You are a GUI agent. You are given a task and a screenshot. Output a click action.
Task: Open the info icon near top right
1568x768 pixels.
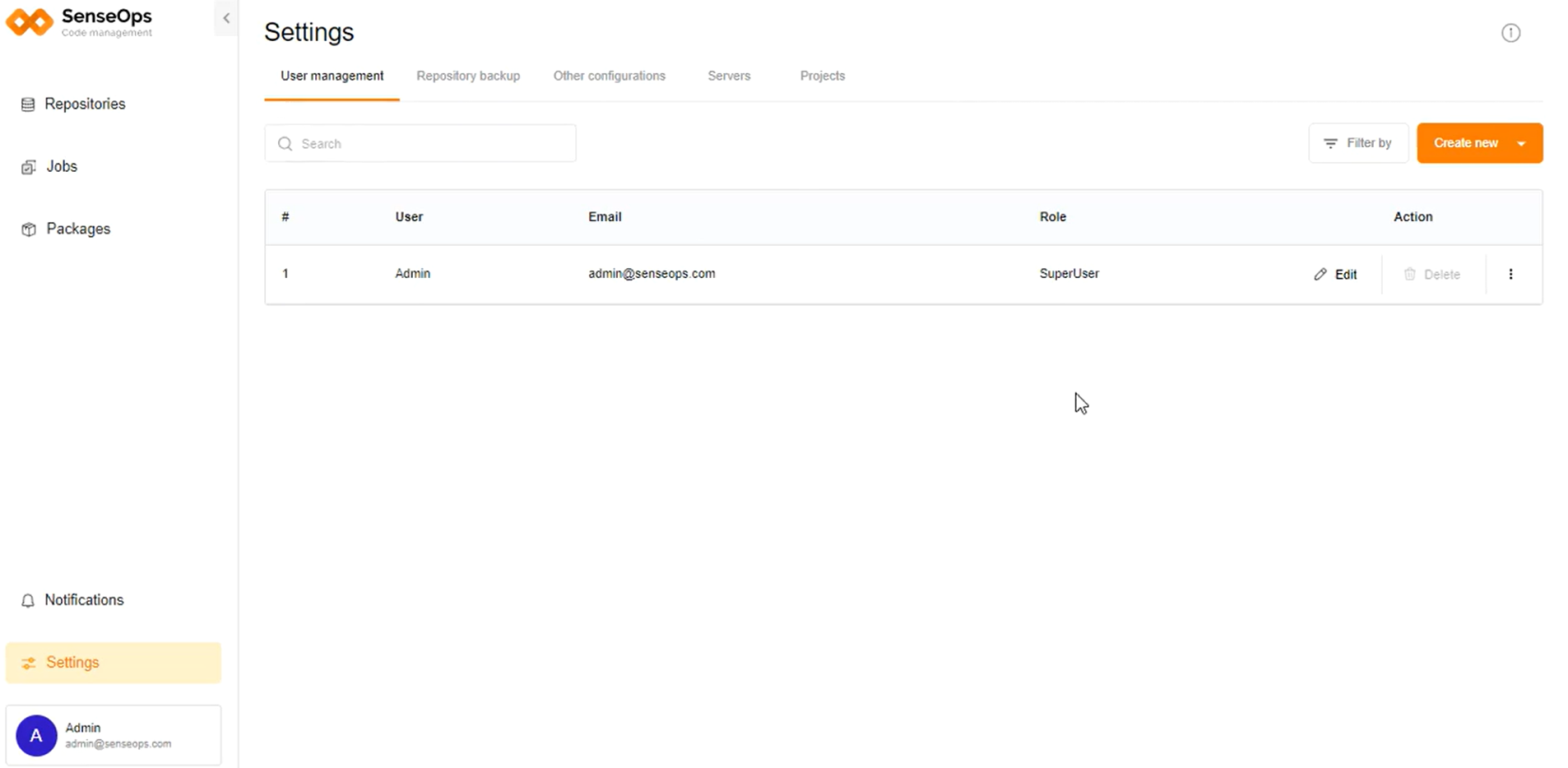pos(1511,33)
